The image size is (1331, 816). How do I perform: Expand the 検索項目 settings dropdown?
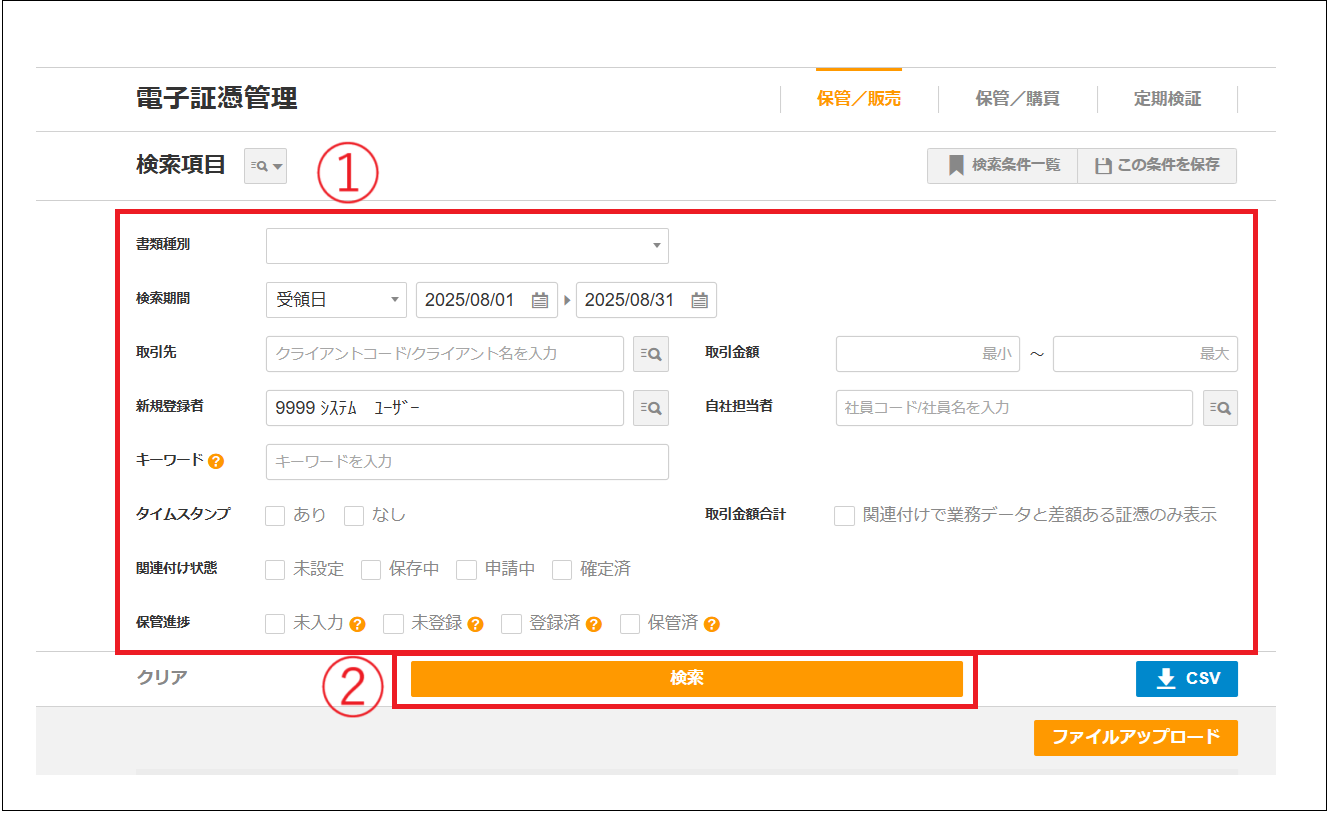tap(265, 166)
